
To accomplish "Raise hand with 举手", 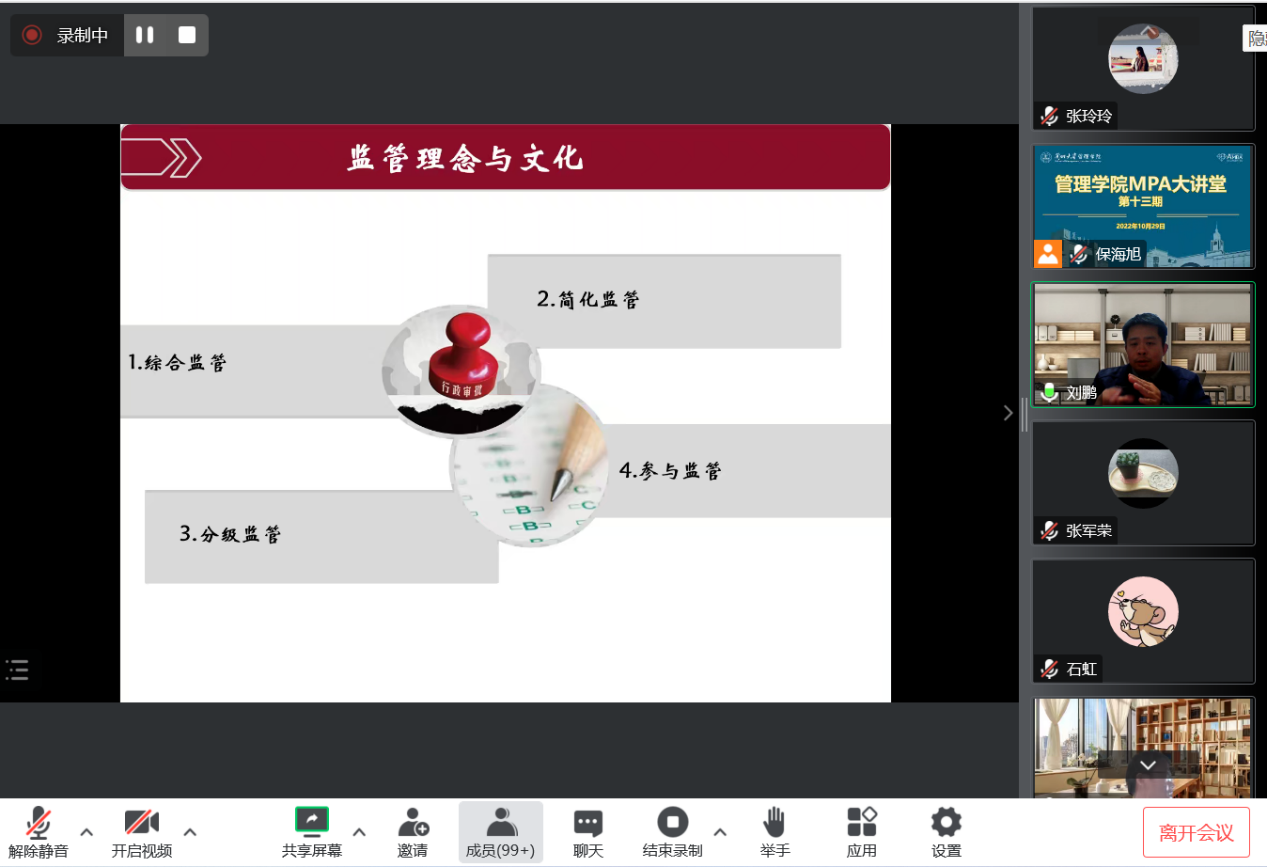I will coord(774,832).
